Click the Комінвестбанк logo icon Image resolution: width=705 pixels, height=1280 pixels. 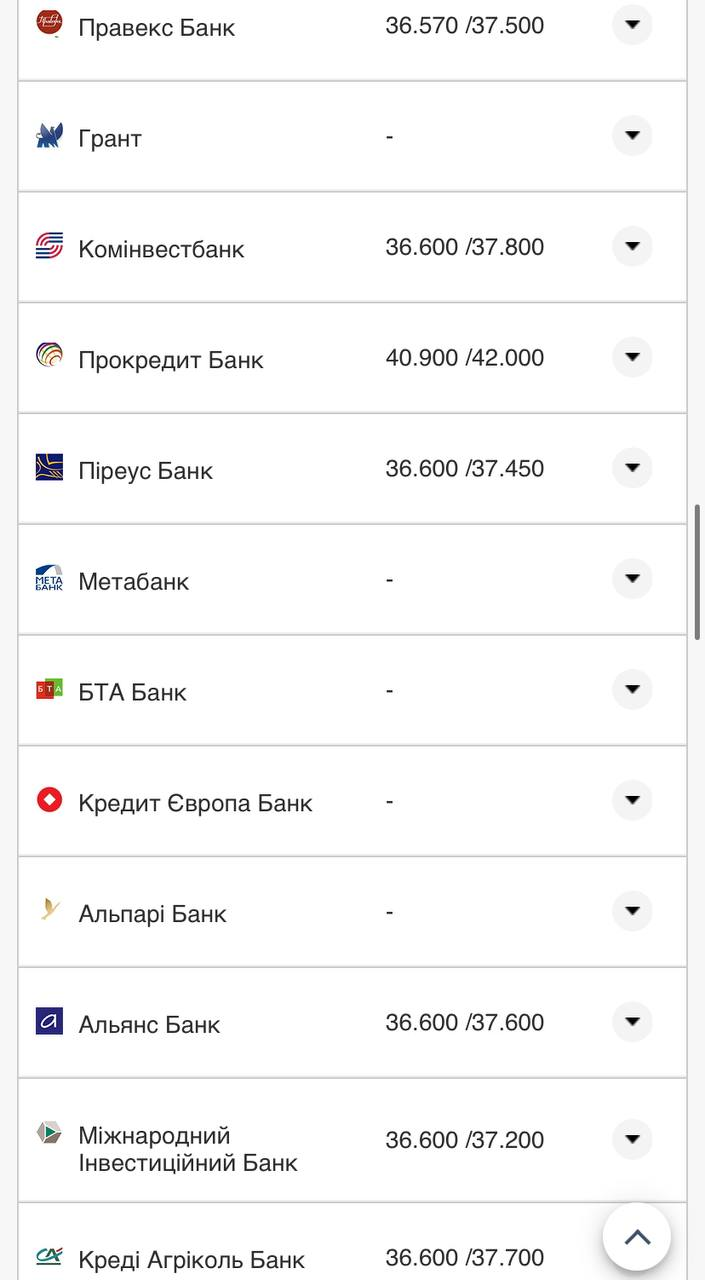(x=49, y=246)
